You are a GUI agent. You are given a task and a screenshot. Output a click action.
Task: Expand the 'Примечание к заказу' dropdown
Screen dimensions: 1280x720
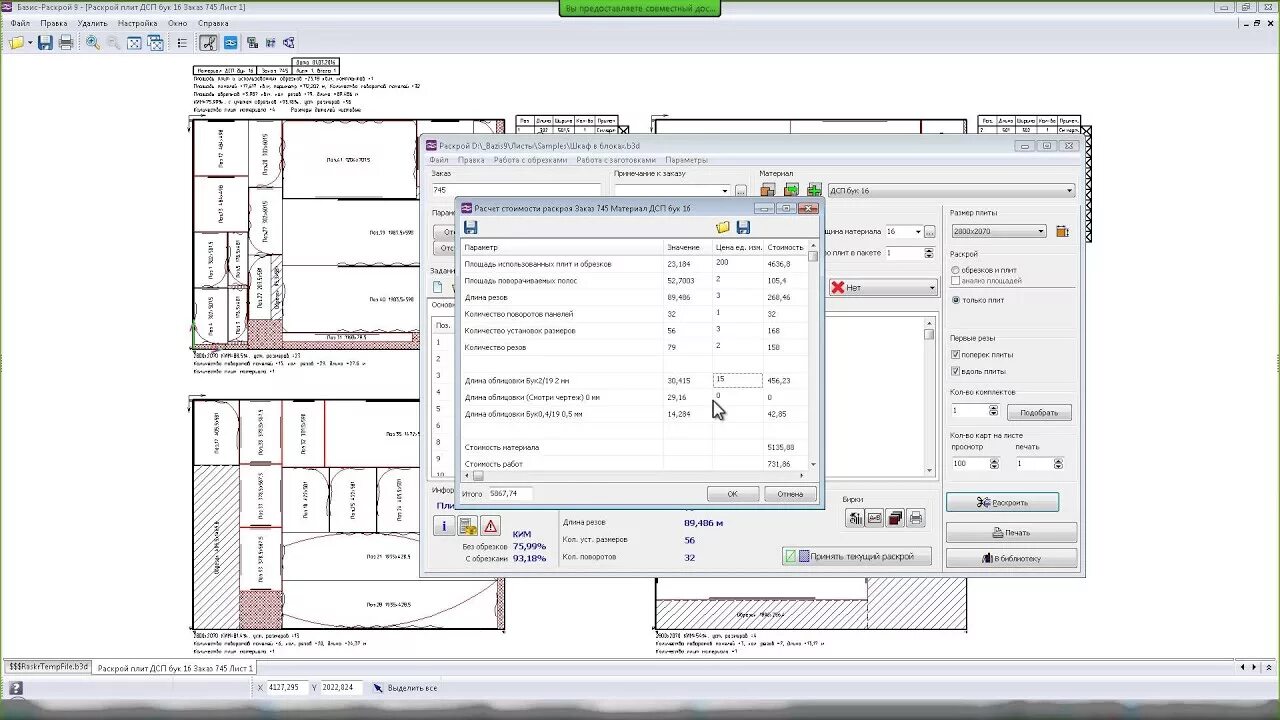tap(725, 190)
